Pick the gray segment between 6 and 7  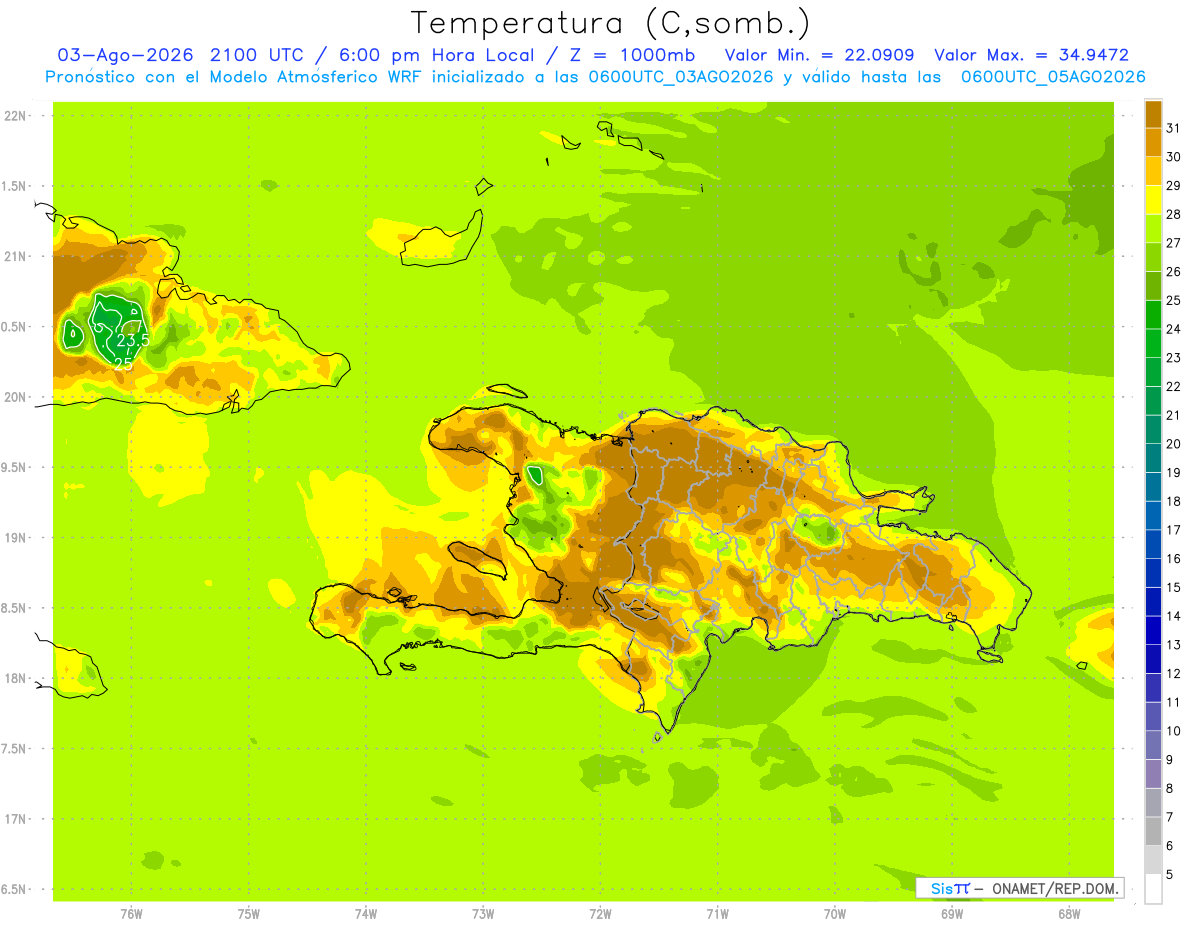pos(1153,831)
